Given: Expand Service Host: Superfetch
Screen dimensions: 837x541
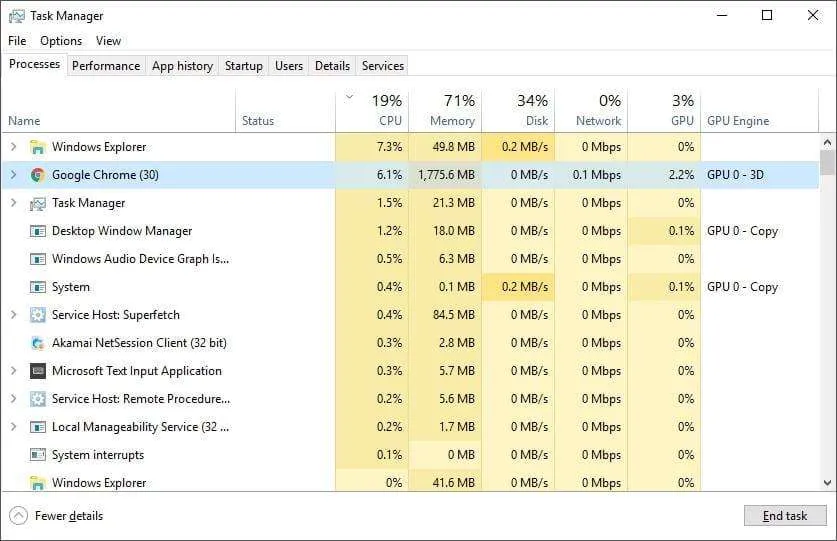Looking at the screenshot, I should [14, 315].
